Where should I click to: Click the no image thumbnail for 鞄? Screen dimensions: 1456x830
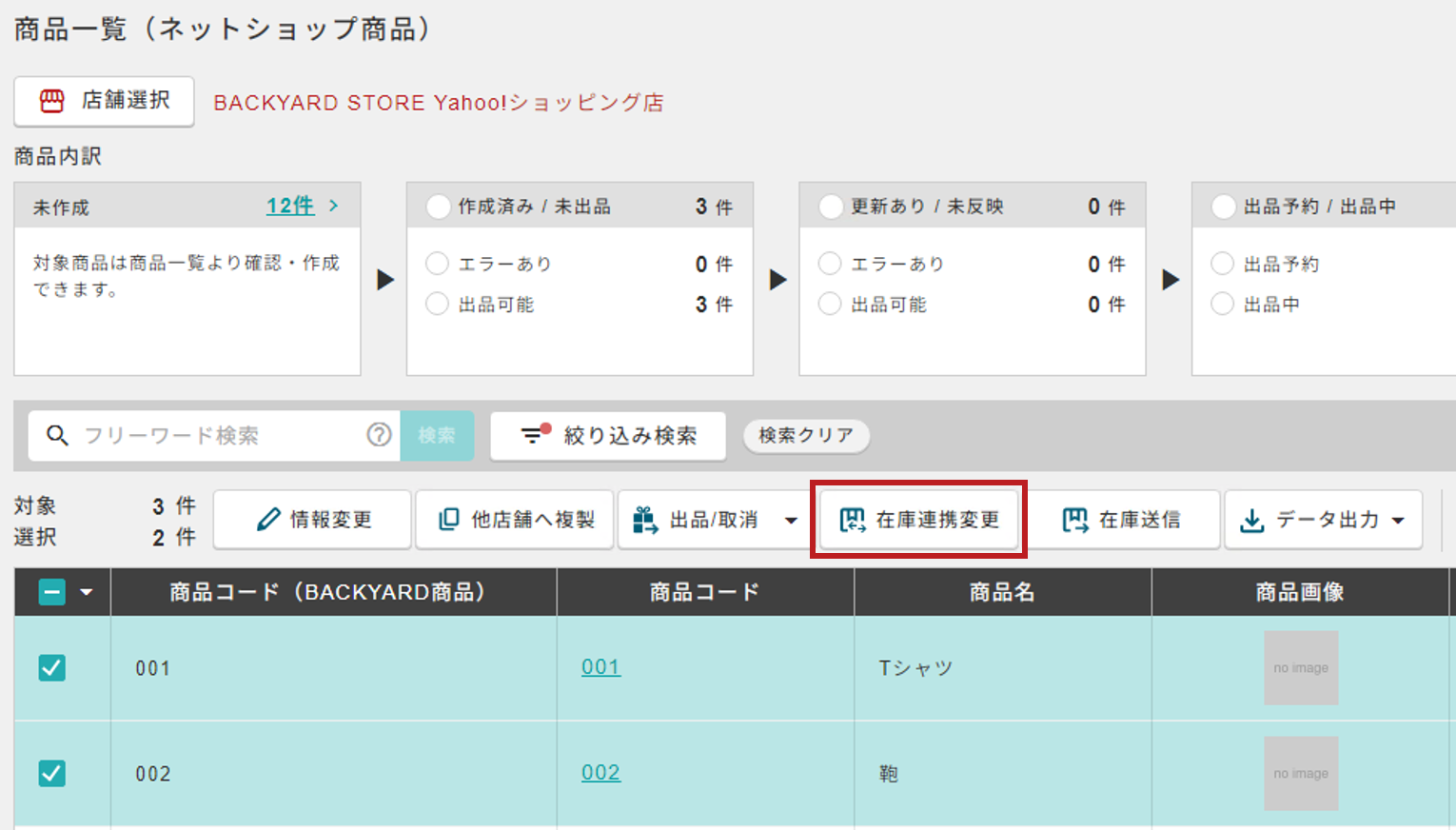1301,773
